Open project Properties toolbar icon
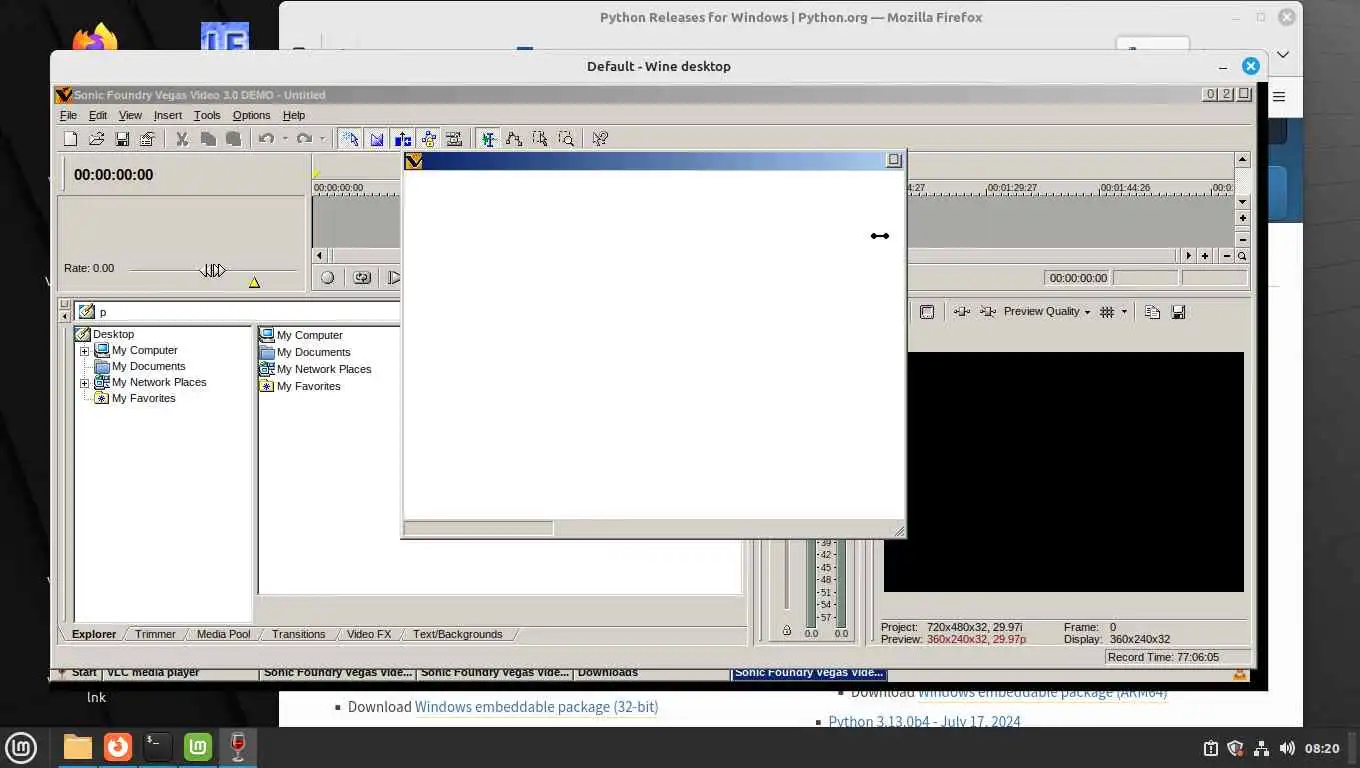 147,139
